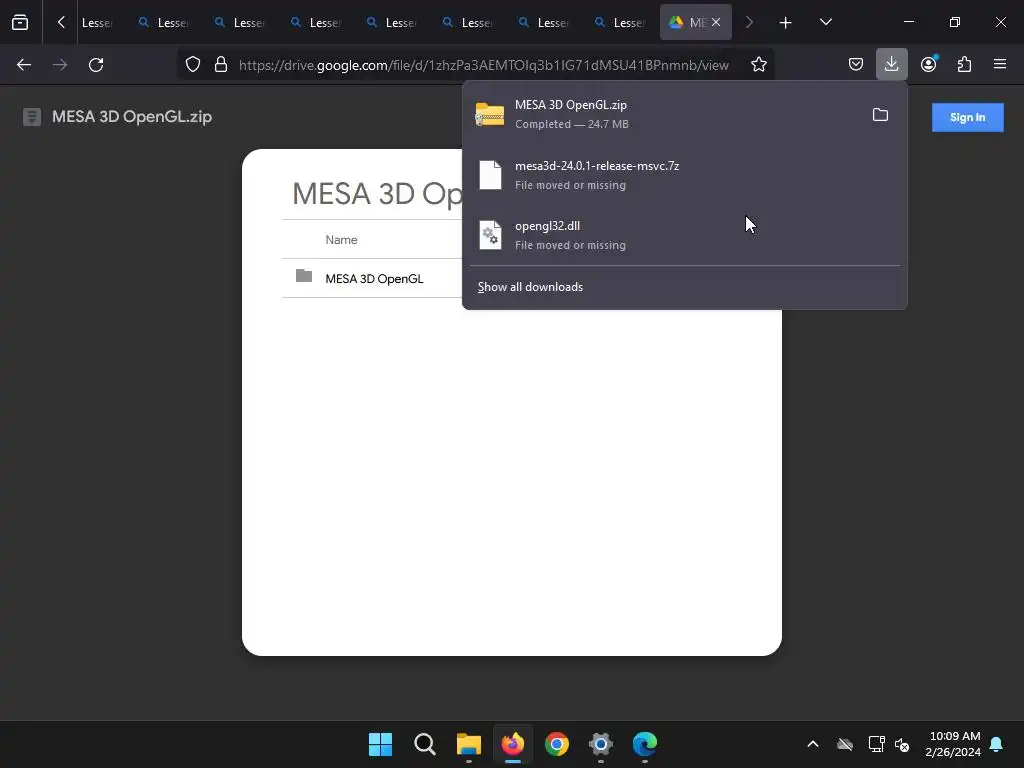Click the opengl32.dll file icon
This screenshot has height=768, width=1024.
(x=490, y=235)
